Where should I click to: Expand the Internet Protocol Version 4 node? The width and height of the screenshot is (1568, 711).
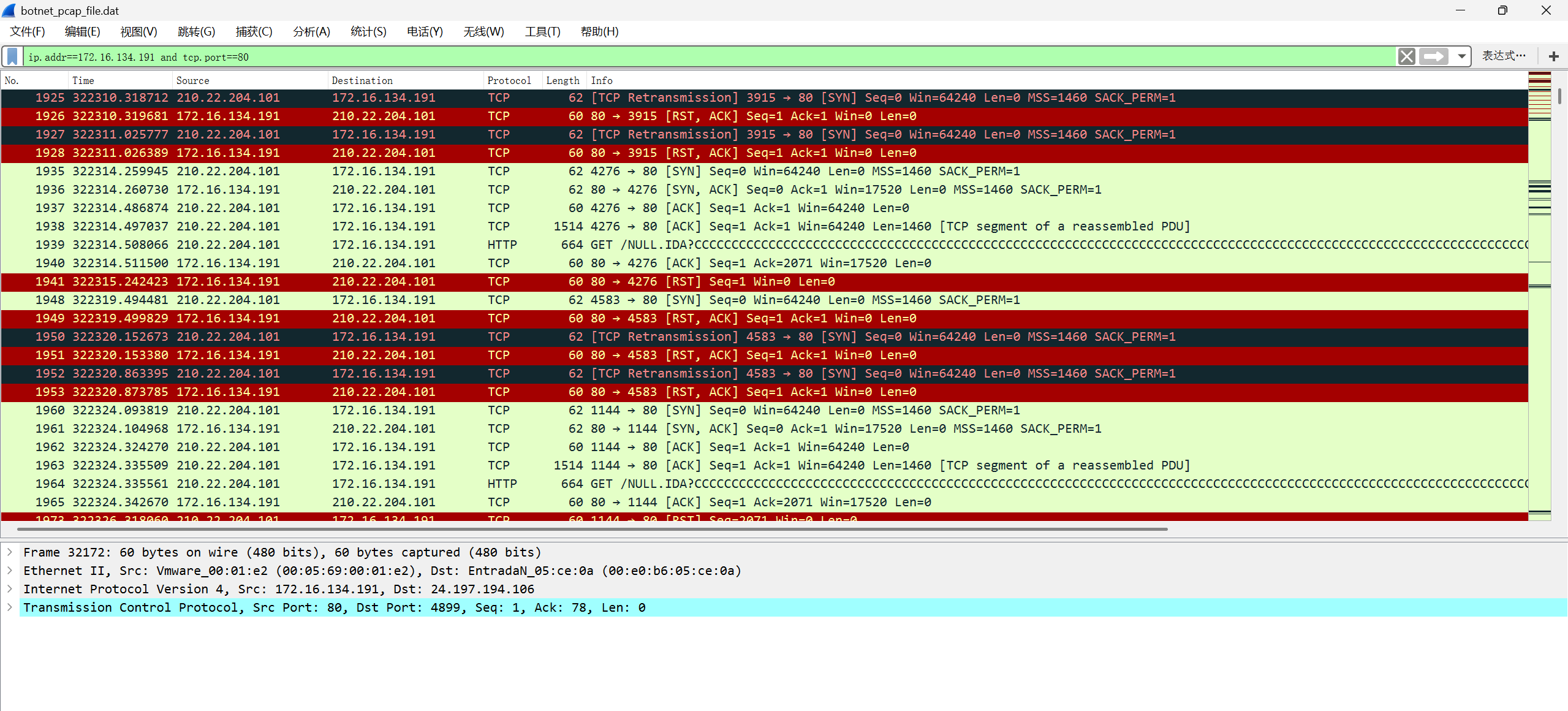(x=10, y=589)
